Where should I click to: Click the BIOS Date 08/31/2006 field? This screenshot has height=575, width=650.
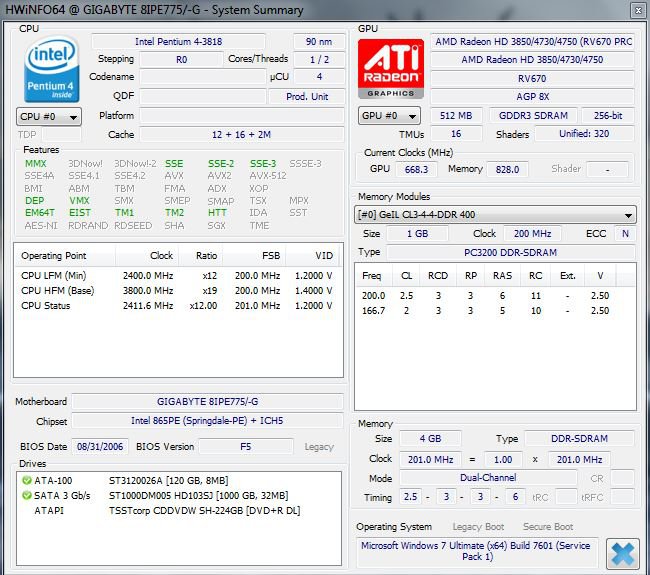tap(100, 446)
